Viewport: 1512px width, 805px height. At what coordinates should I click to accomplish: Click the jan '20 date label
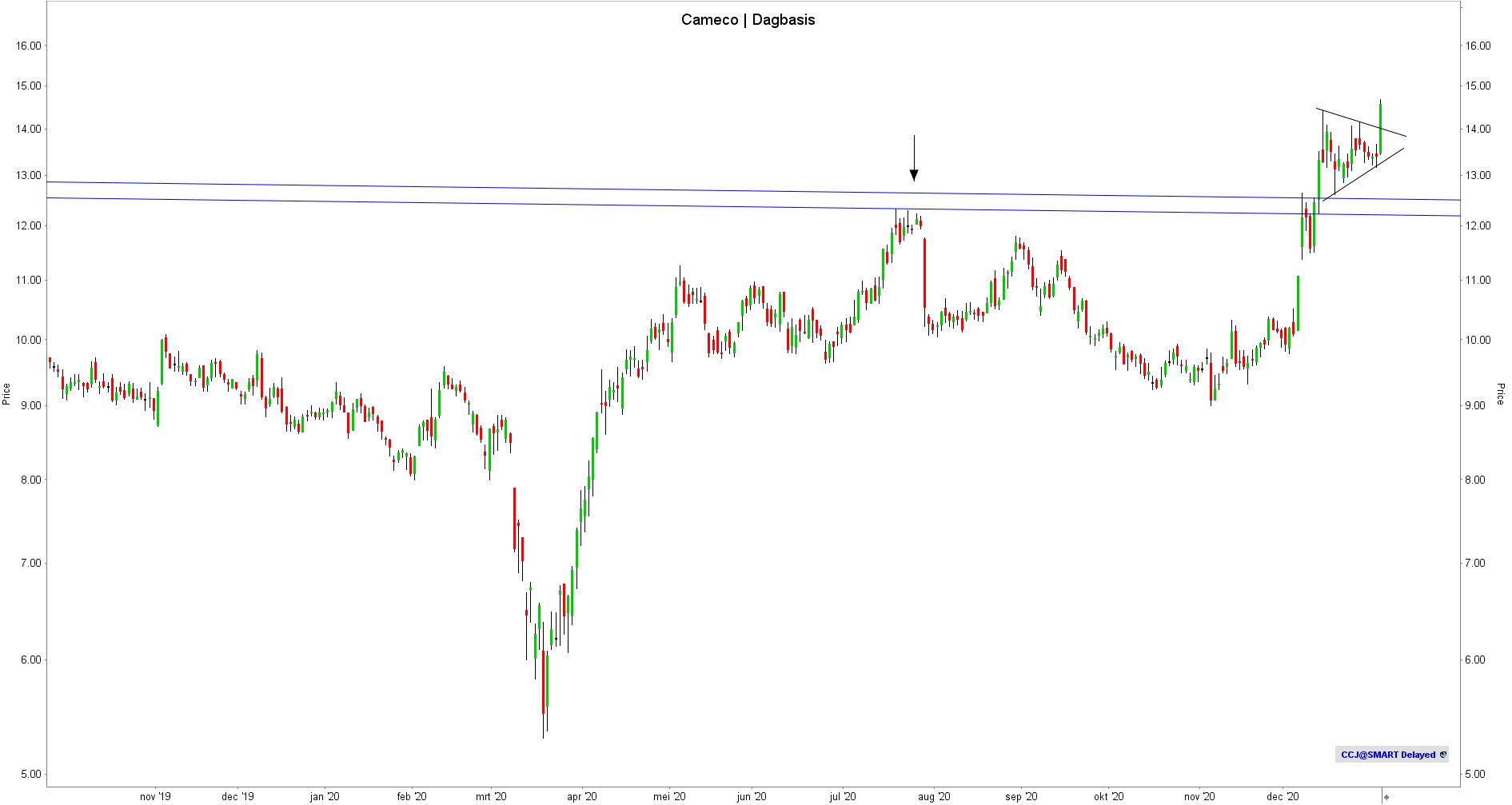(x=325, y=796)
